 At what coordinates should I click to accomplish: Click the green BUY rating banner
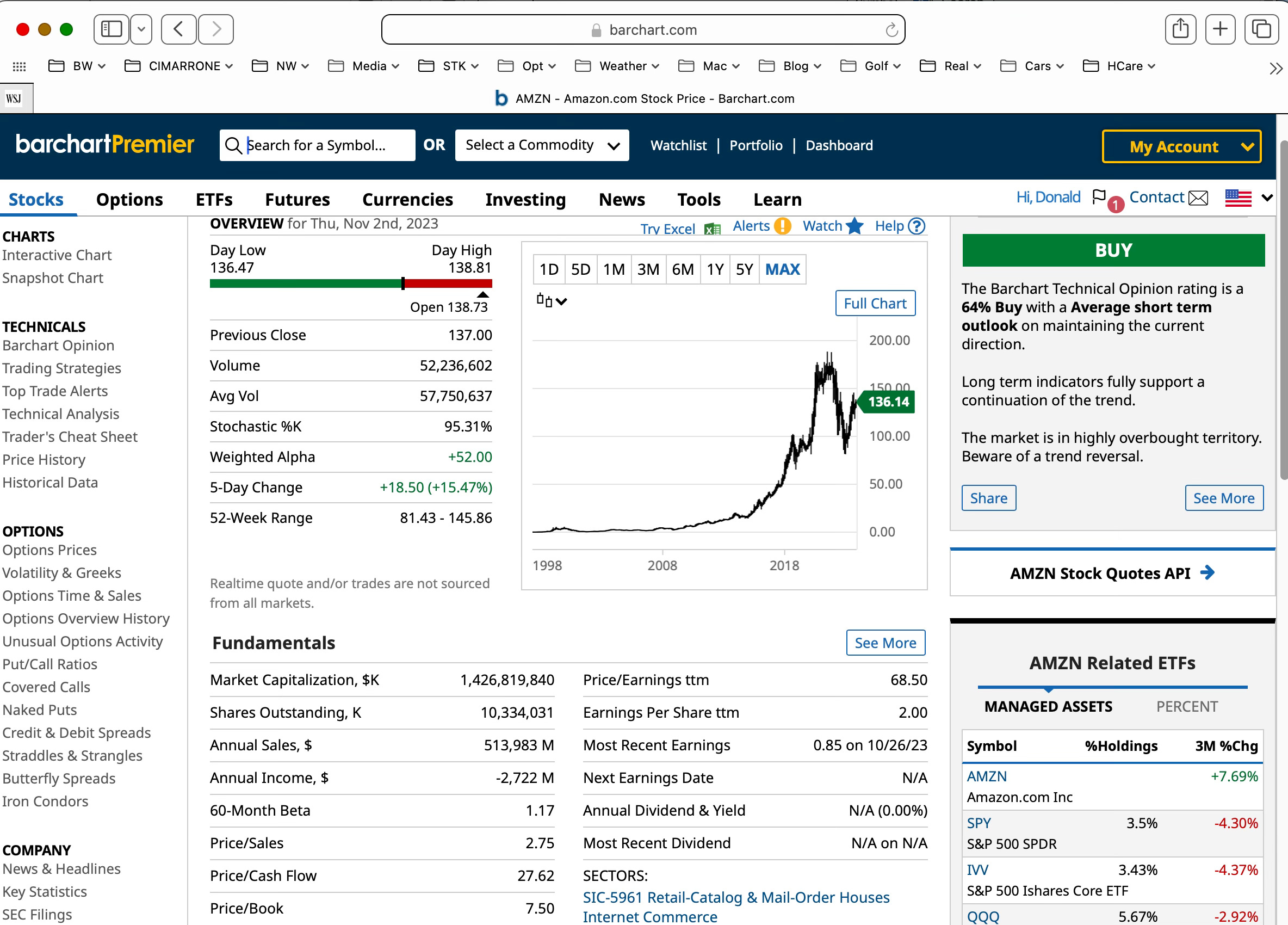[x=1113, y=250]
